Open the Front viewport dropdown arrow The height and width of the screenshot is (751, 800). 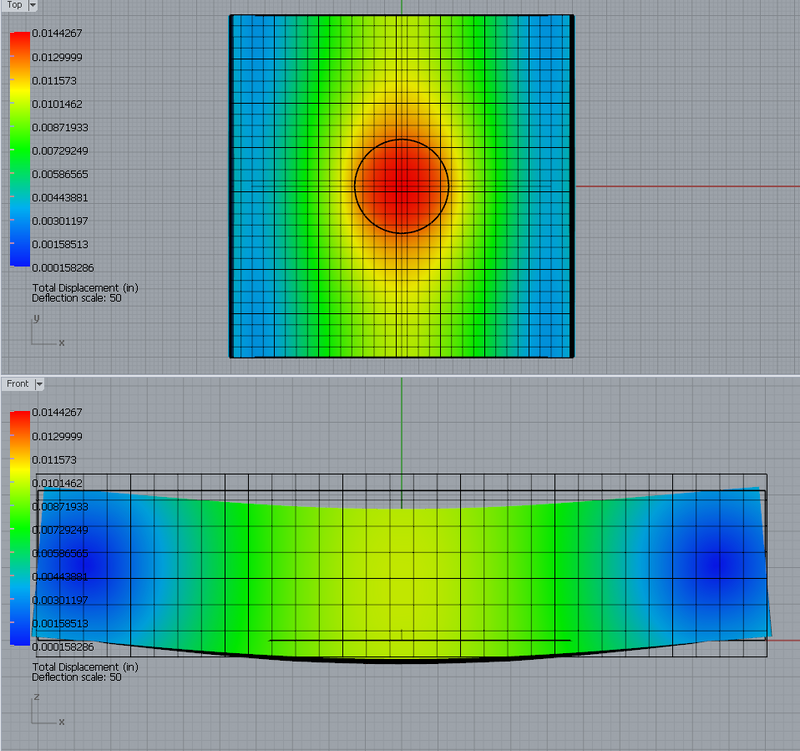coord(40,384)
